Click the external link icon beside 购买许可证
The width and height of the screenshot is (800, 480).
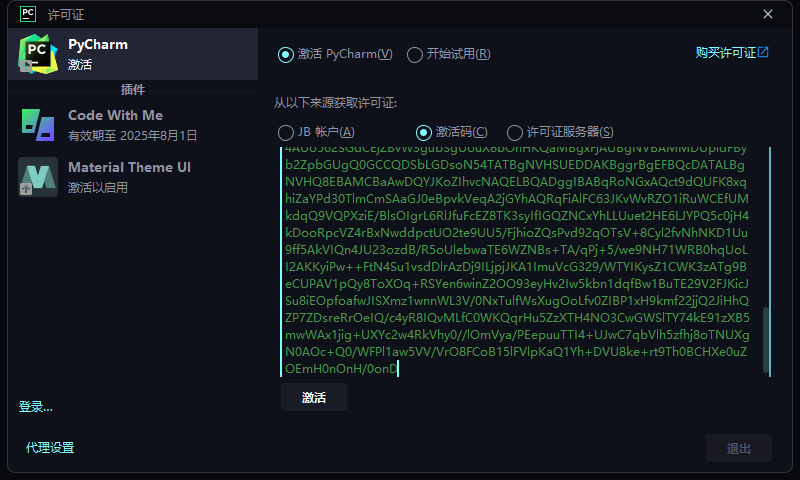(x=763, y=52)
